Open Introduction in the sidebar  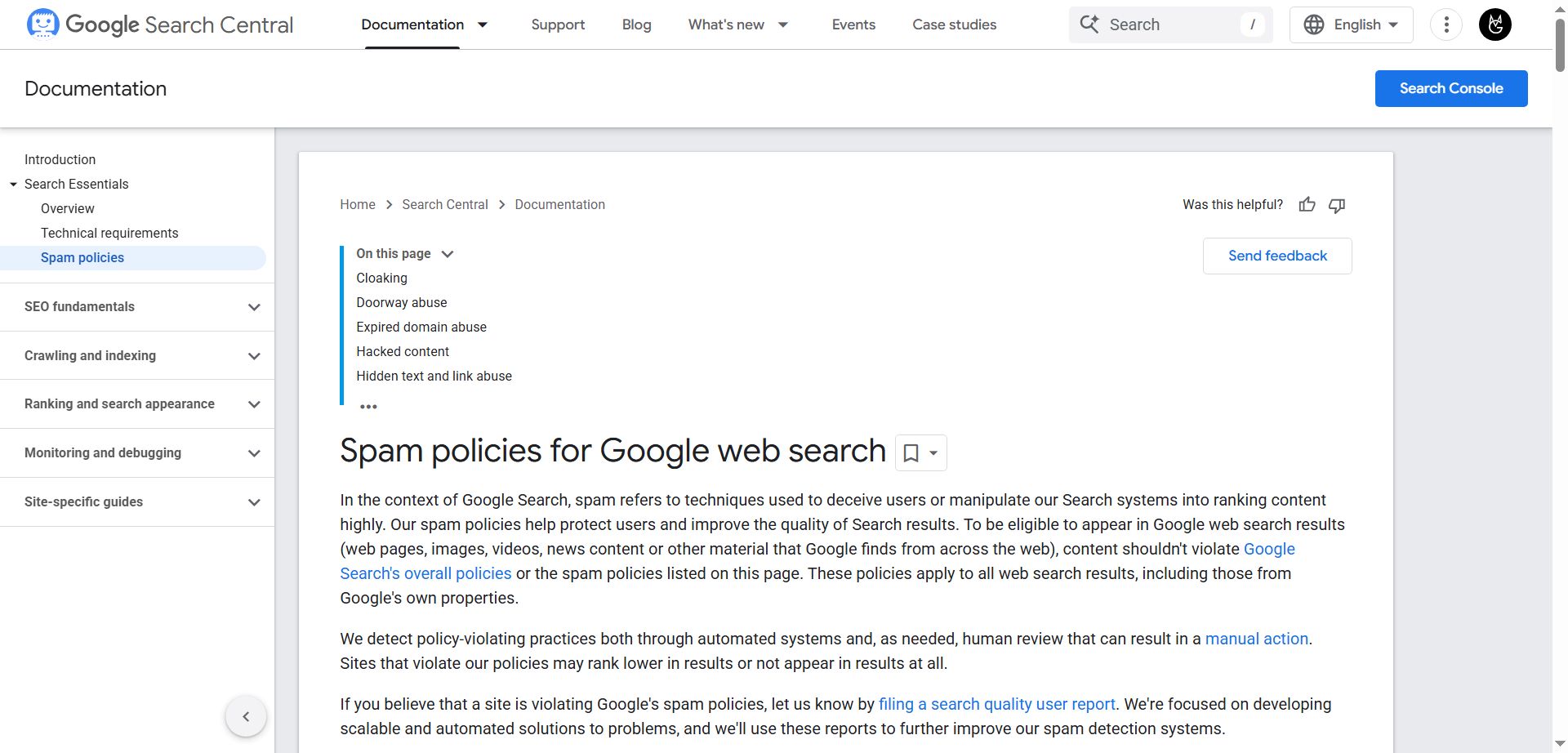(60, 159)
